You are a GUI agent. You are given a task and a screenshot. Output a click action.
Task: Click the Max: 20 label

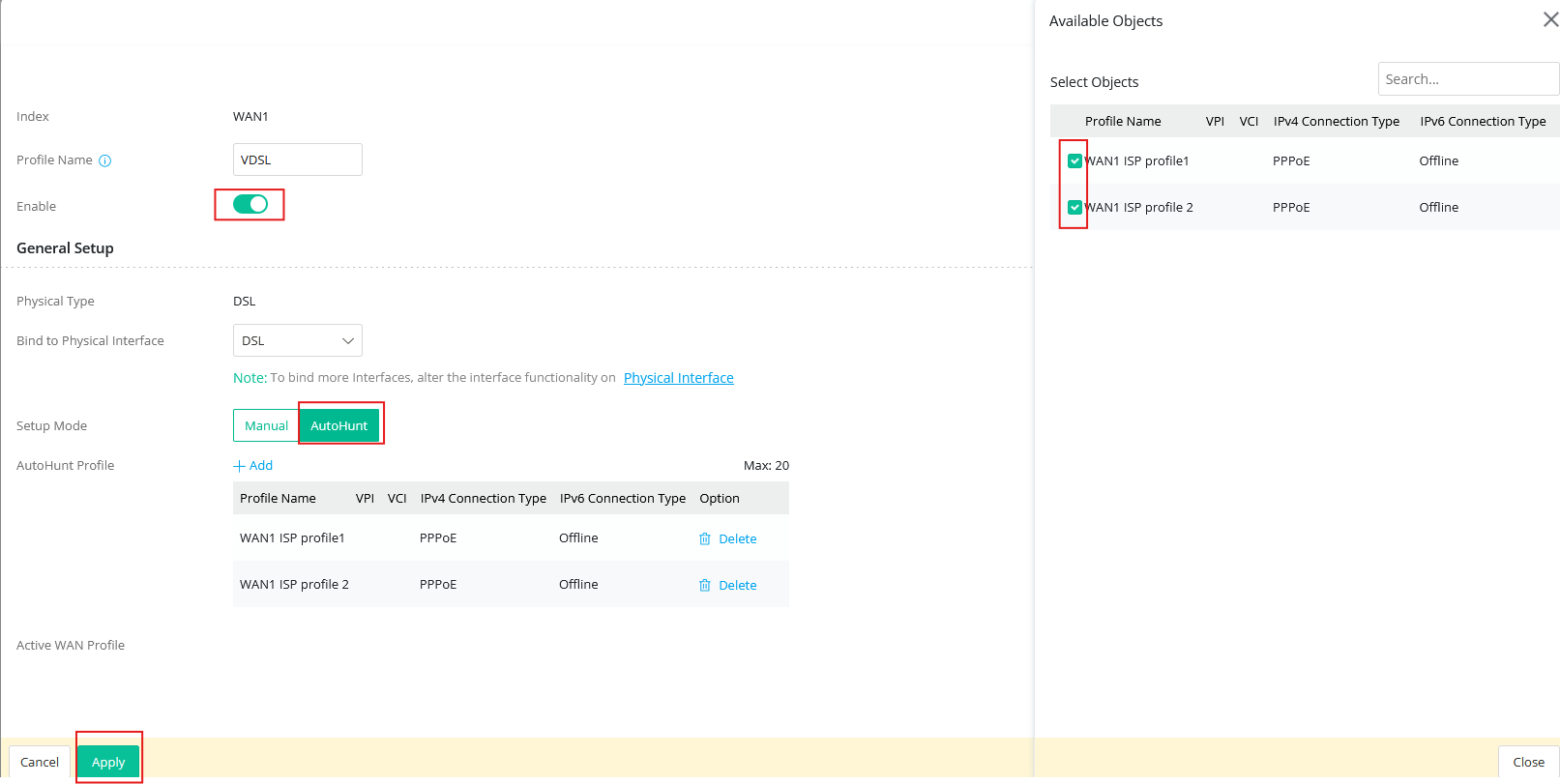tap(766, 466)
